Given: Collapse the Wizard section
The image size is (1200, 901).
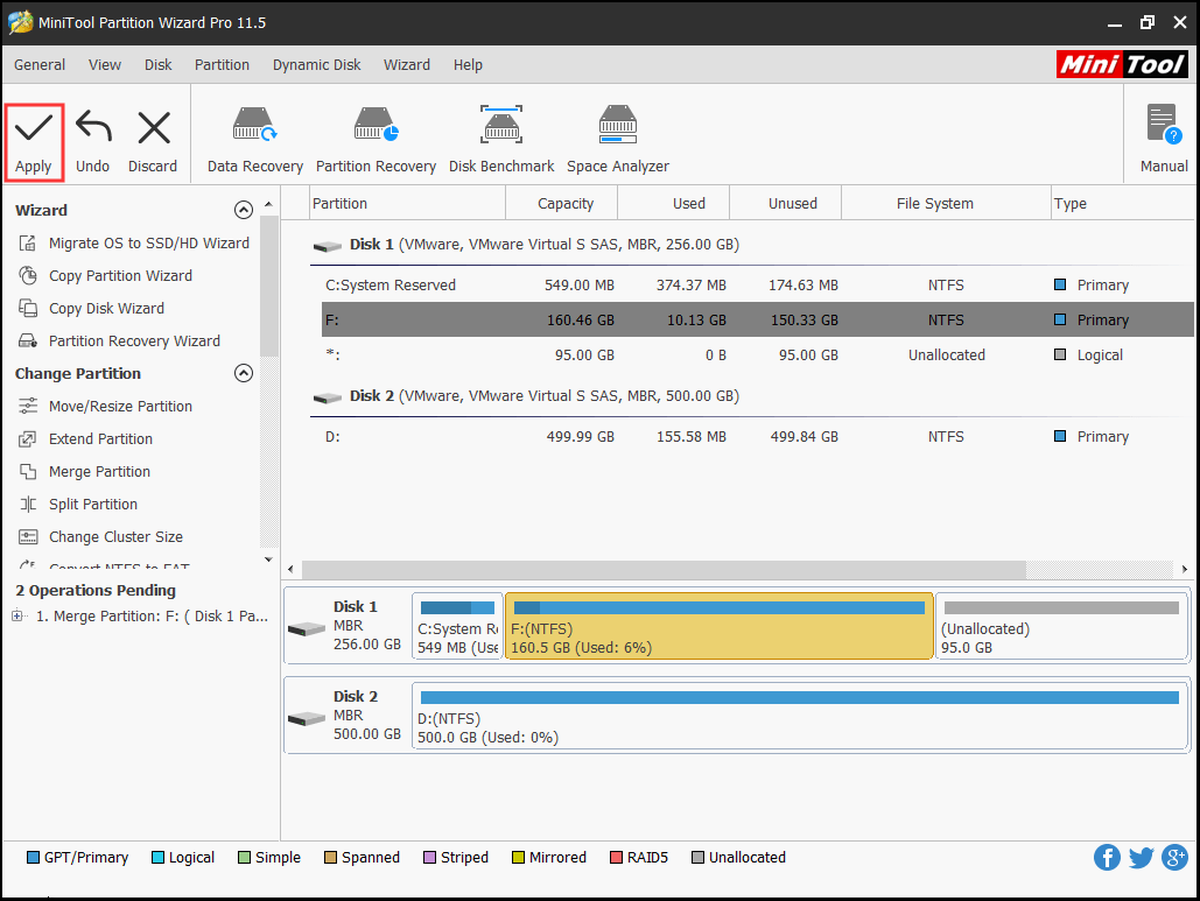Looking at the screenshot, I should [243, 210].
